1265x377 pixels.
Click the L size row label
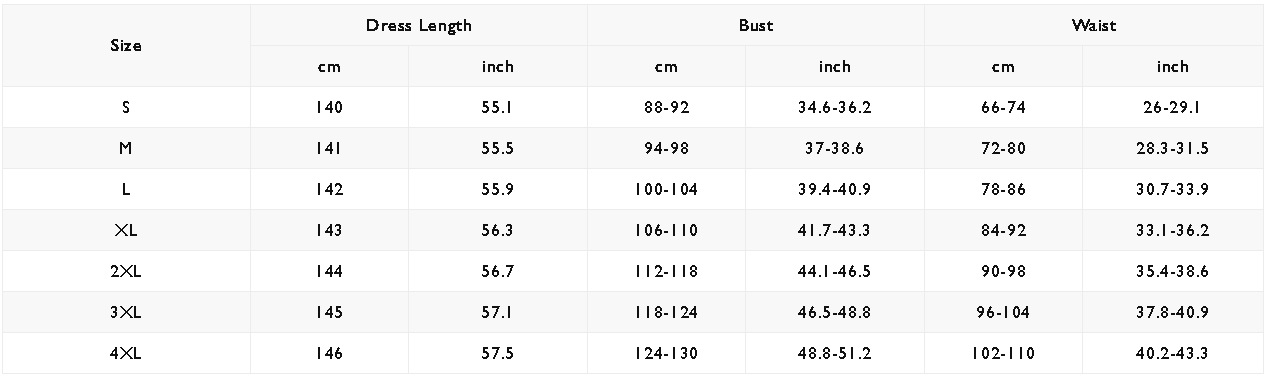point(126,189)
